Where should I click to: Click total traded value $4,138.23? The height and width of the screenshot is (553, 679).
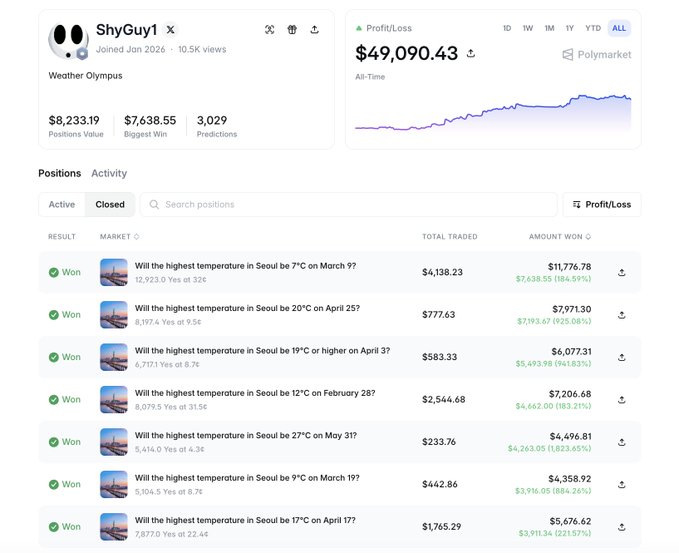coord(442,272)
